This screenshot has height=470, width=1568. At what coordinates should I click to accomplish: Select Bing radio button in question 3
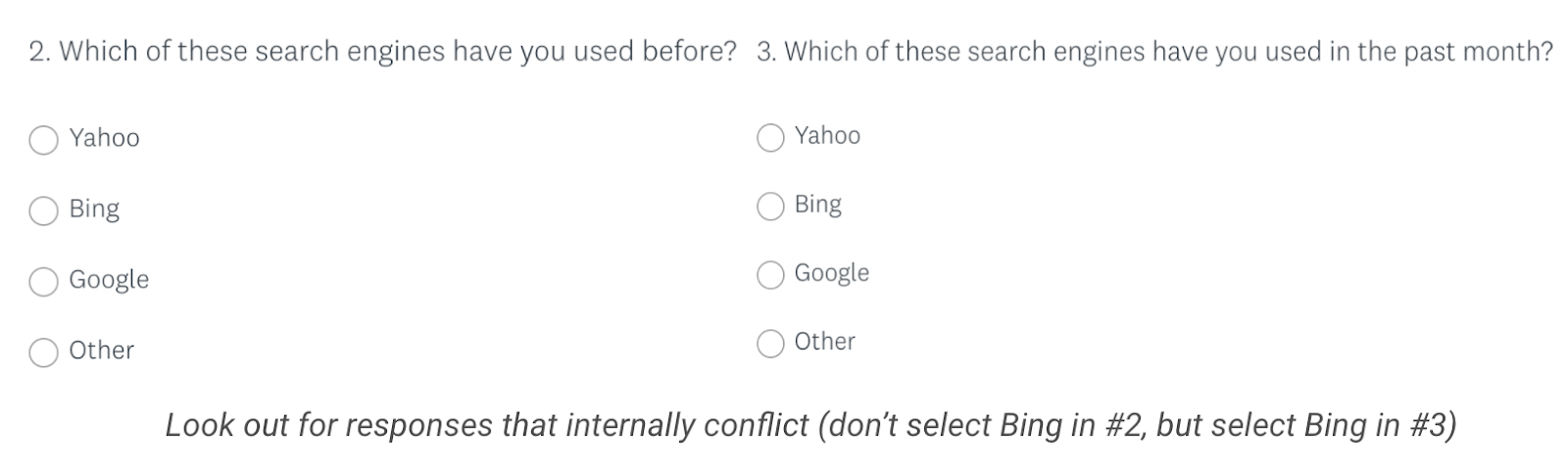(x=771, y=207)
